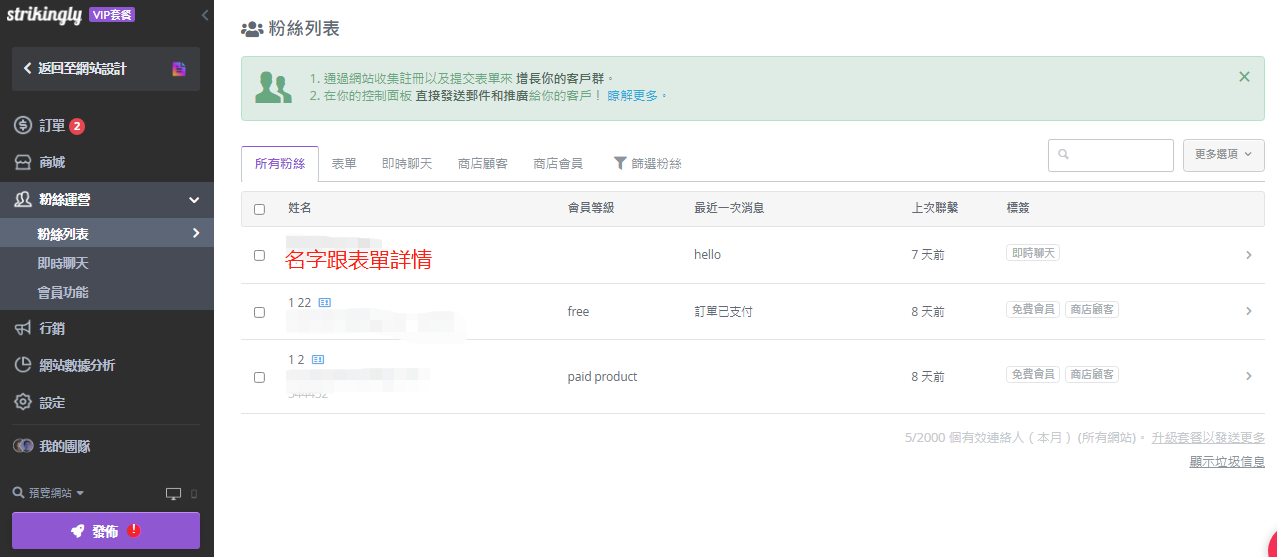Open the 訂單 red badge showing 2

point(77,126)
